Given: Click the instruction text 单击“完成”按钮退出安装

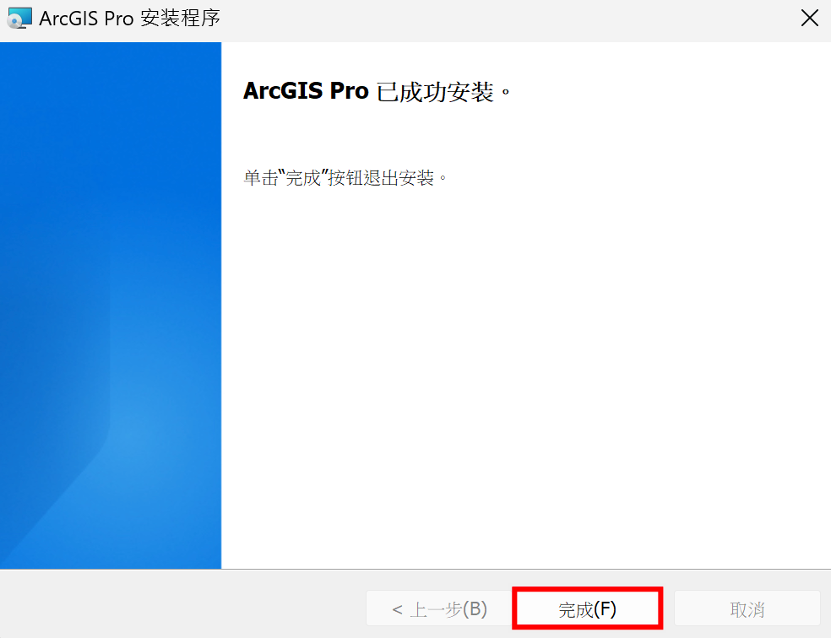Looking at the screenshot, I should pyautogui.click(x=339, y=178).
